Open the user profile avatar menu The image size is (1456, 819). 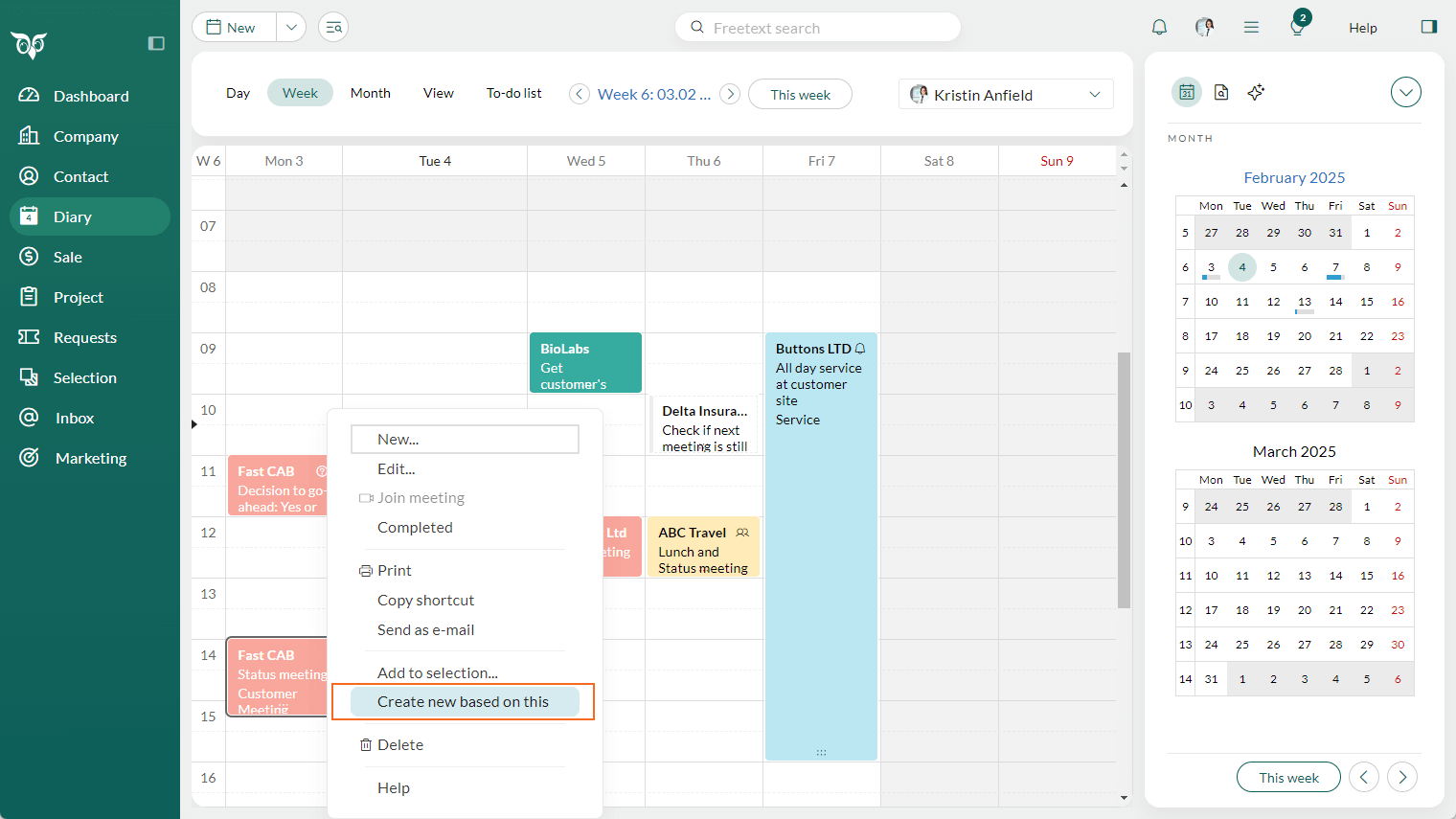1204,27
